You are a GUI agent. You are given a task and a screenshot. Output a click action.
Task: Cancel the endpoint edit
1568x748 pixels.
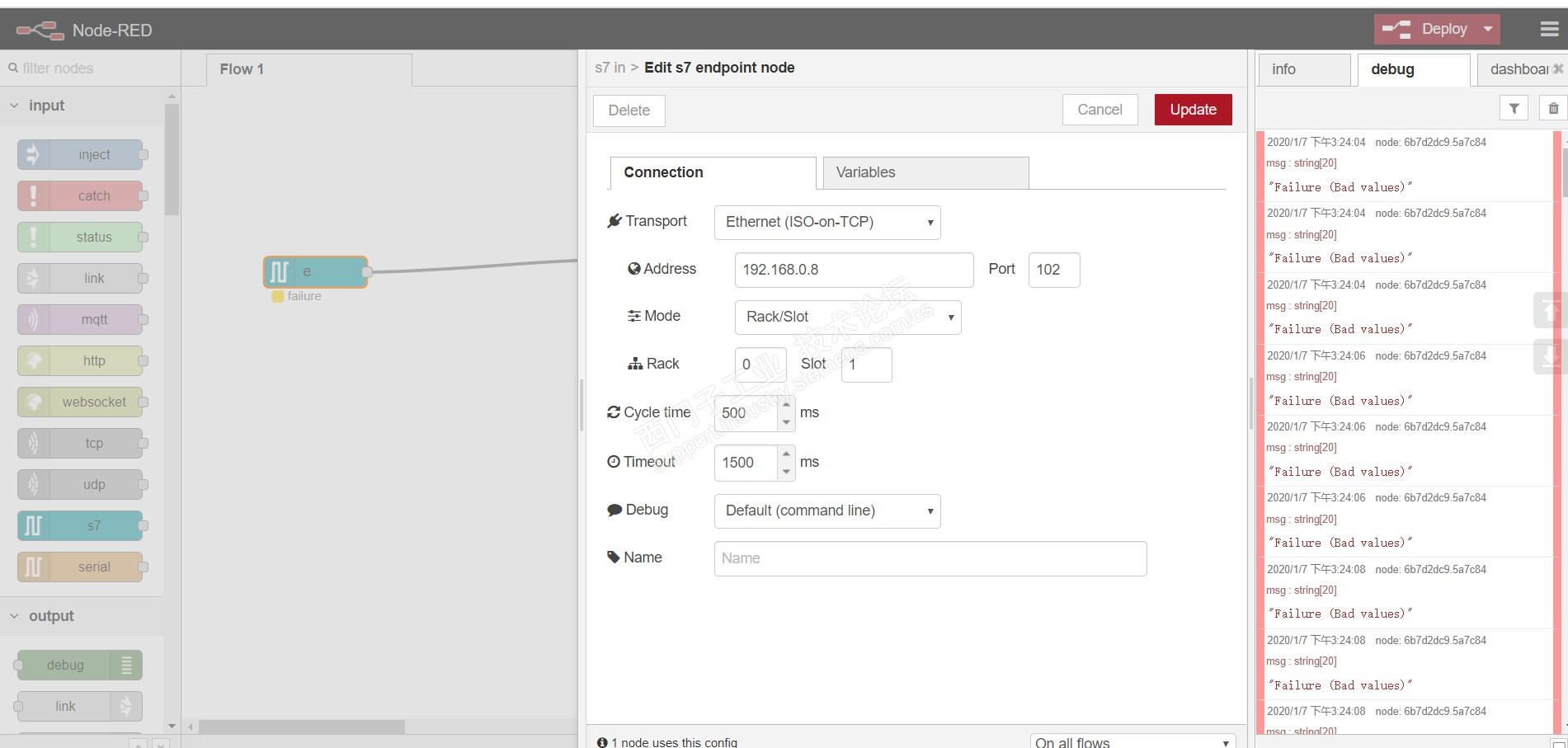point(1099,110)
